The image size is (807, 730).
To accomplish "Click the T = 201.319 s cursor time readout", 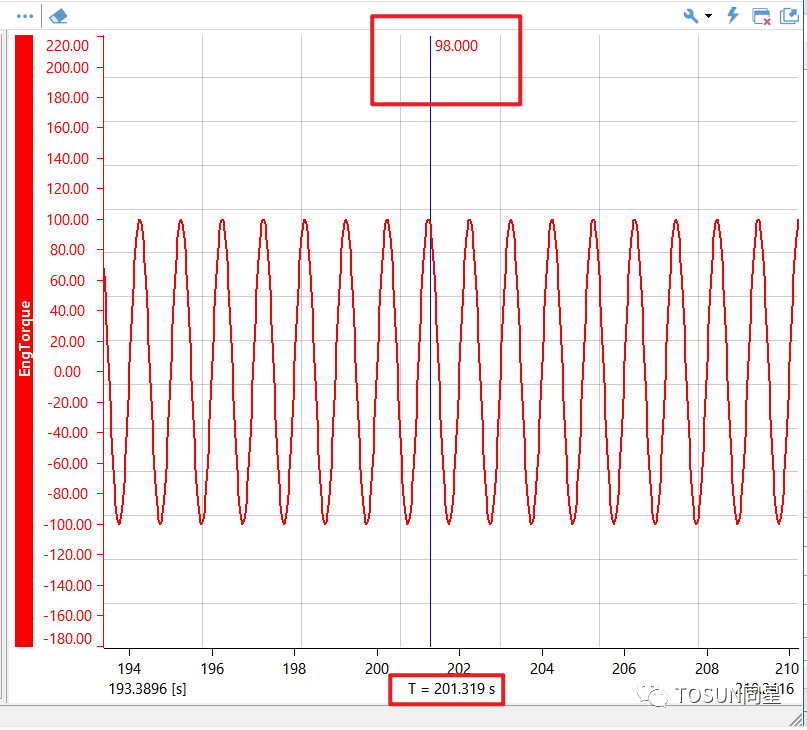I will click(451, 689).
